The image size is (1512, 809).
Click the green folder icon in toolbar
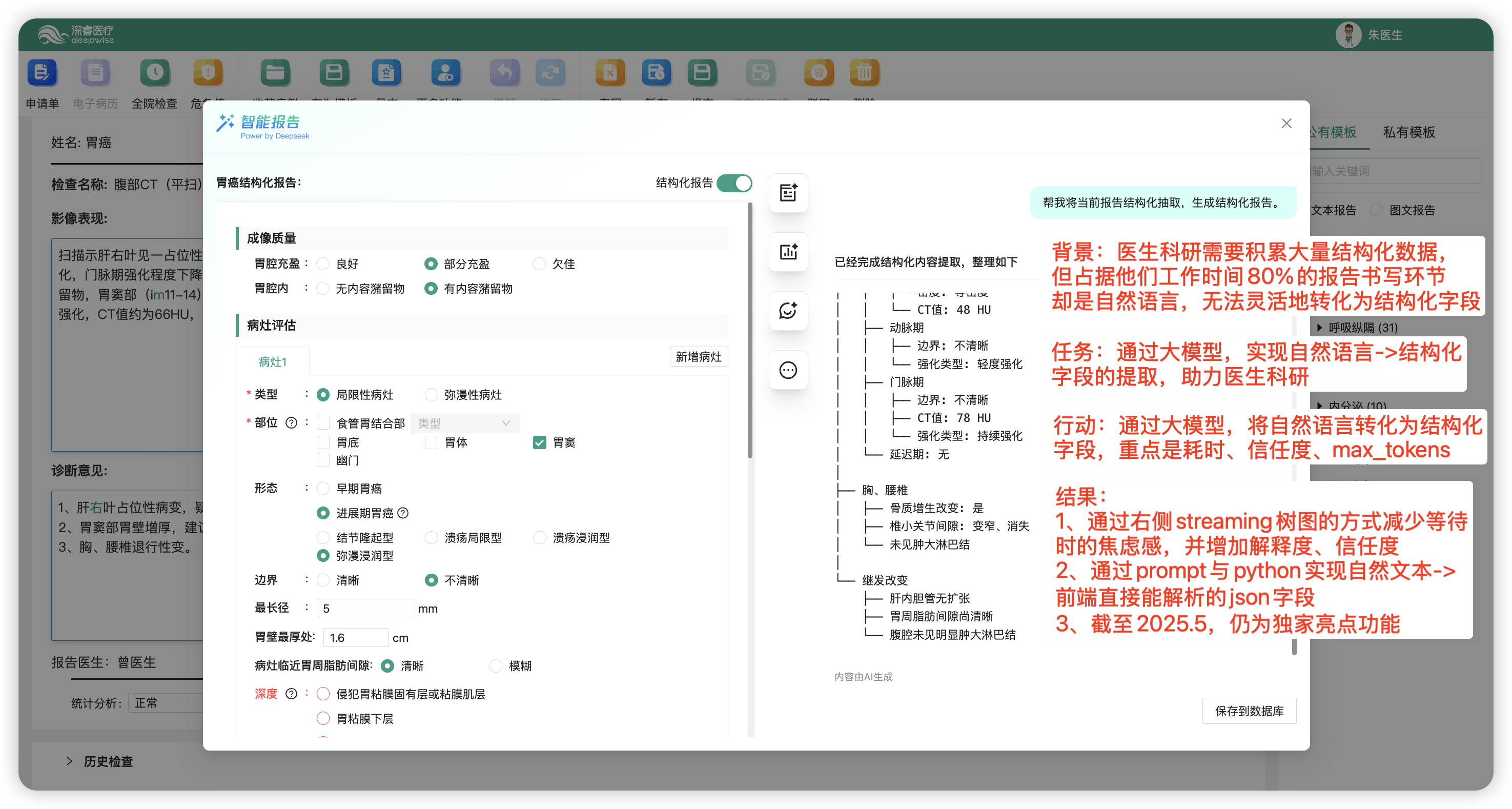275,73
